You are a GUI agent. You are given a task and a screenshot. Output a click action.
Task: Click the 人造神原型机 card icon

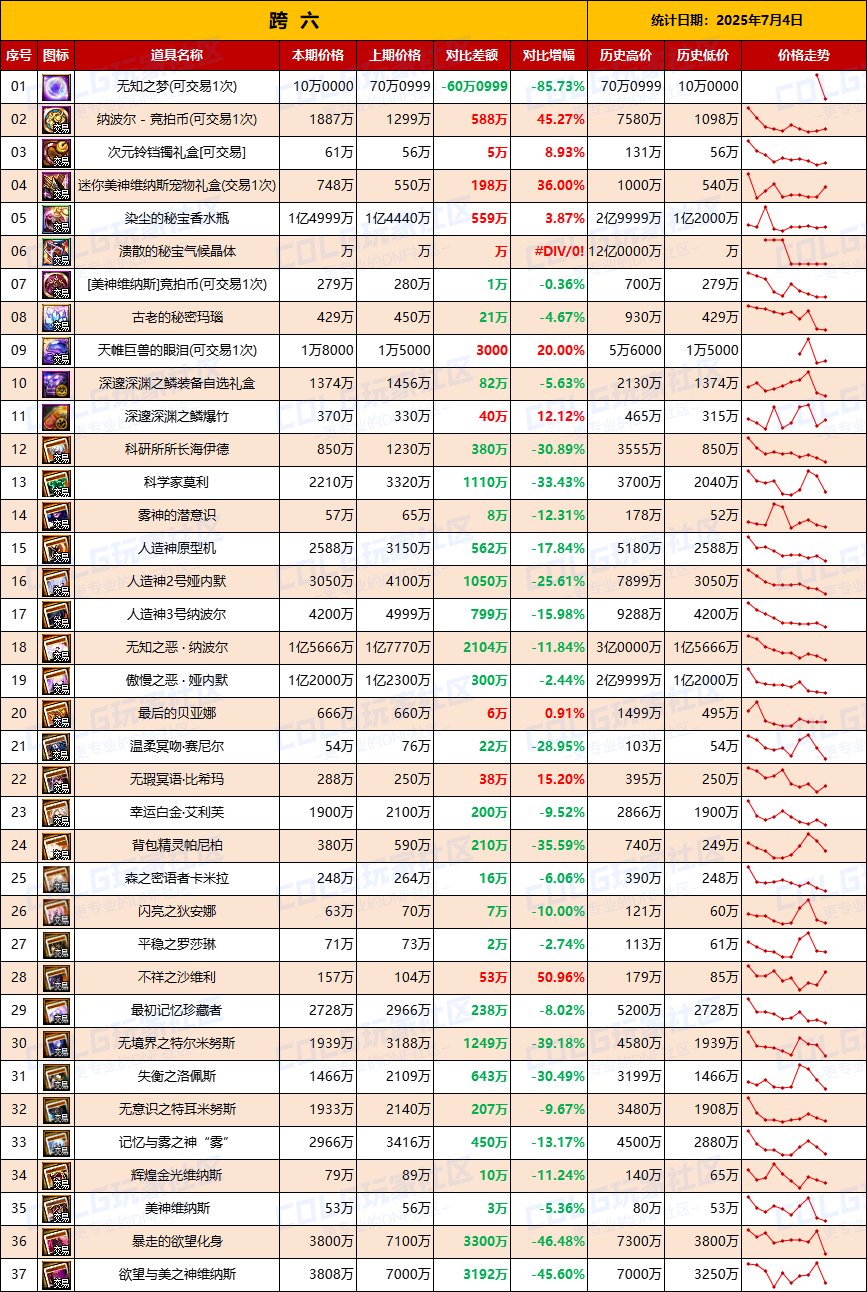click(x=56, y=549)
